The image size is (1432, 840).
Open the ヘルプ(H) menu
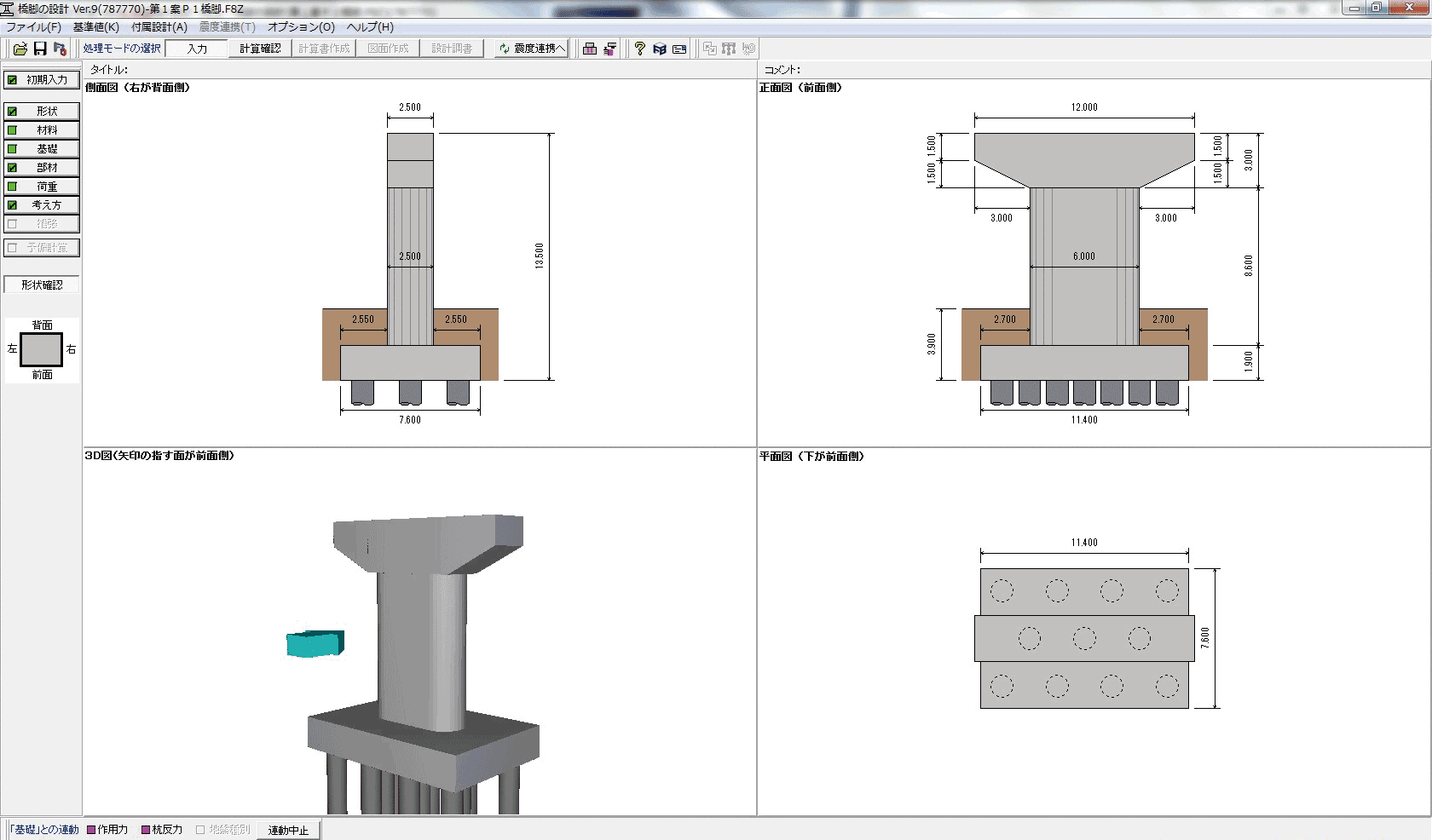370,27
